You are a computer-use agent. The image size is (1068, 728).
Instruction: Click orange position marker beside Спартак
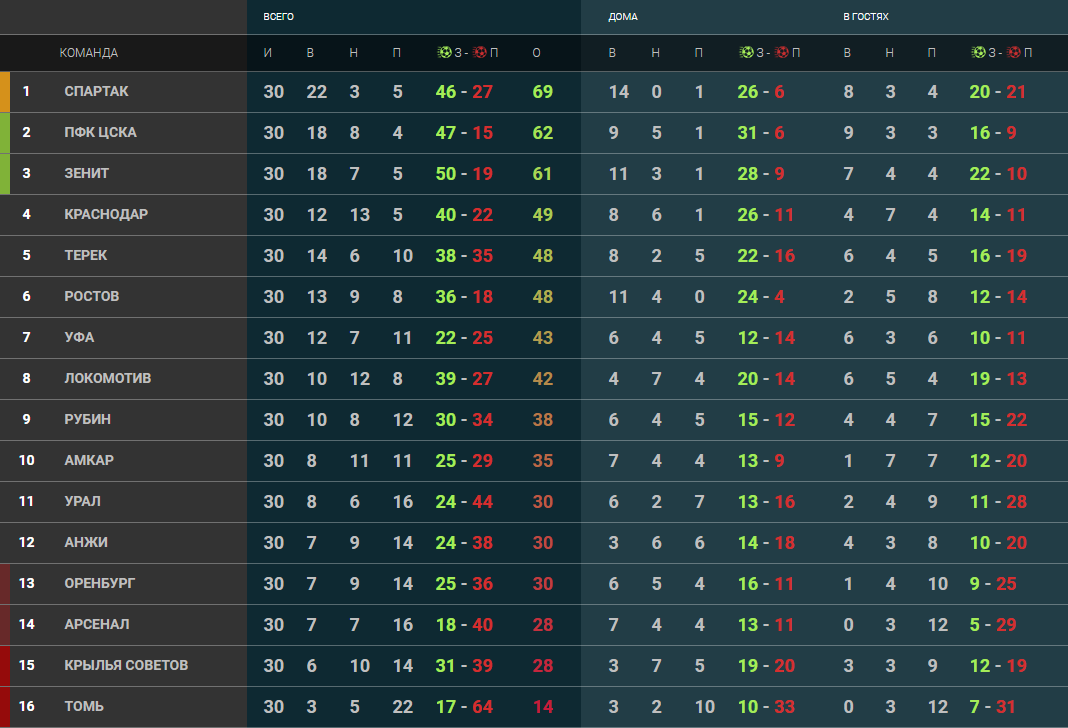pos(5,91)
